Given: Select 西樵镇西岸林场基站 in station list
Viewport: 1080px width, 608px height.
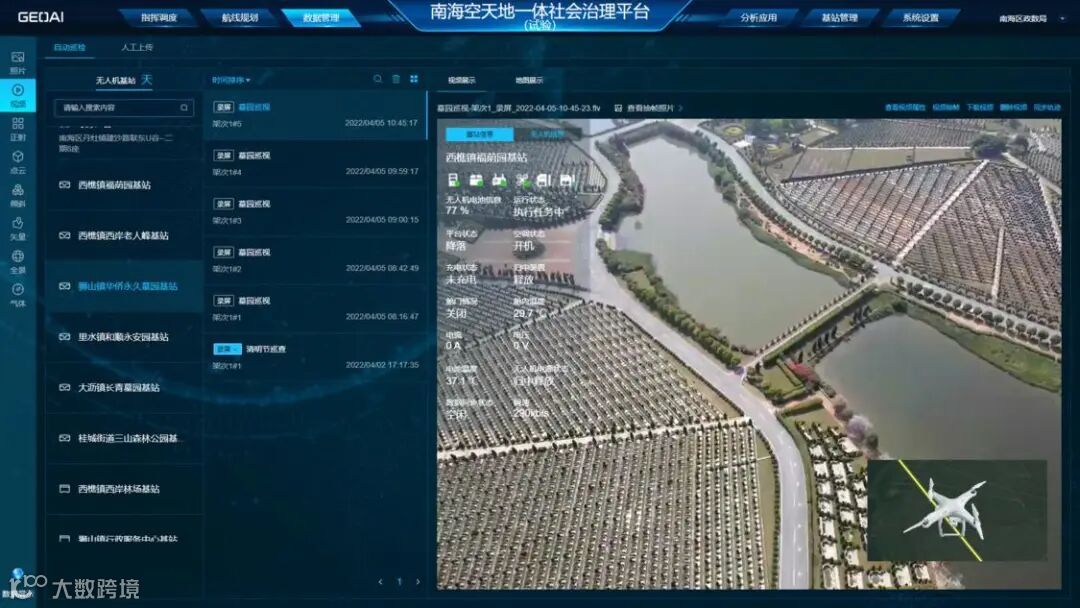Looking at the screenshot, I should coord(124,489).
